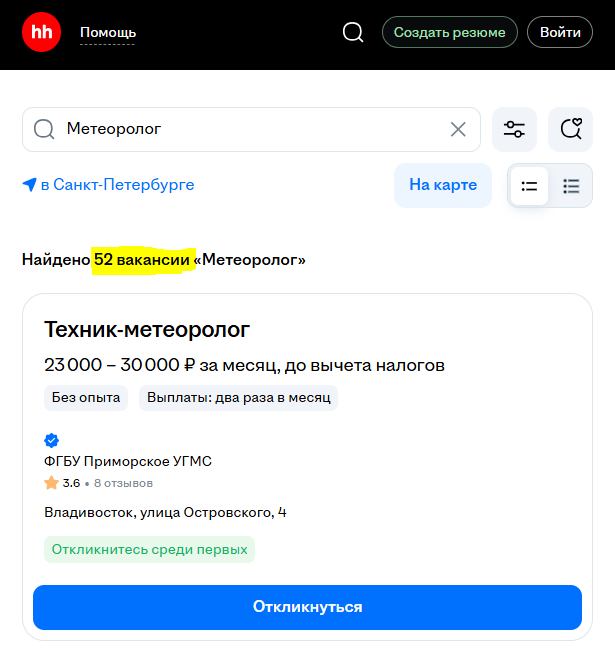Clear the Метеоролог search text
The image size is (615, 656).
pos(458,129)
